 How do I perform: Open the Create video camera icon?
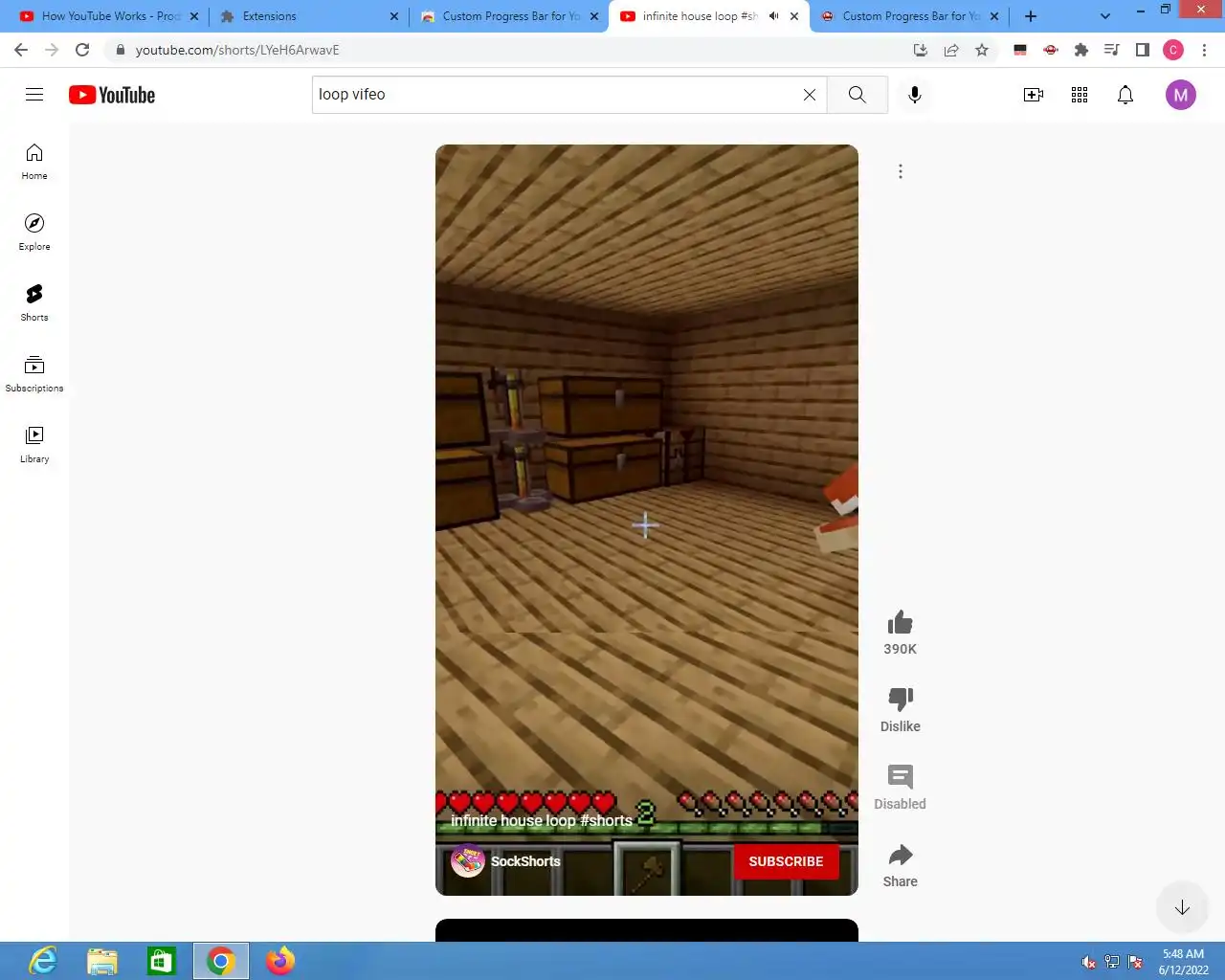click(x=1034, y=95)
